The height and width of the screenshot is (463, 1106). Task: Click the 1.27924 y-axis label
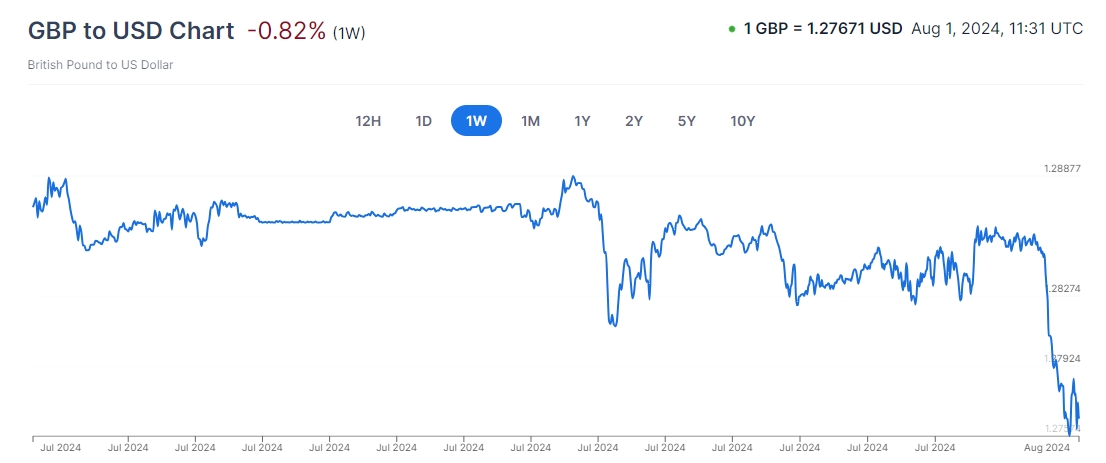coord(1063,358)
